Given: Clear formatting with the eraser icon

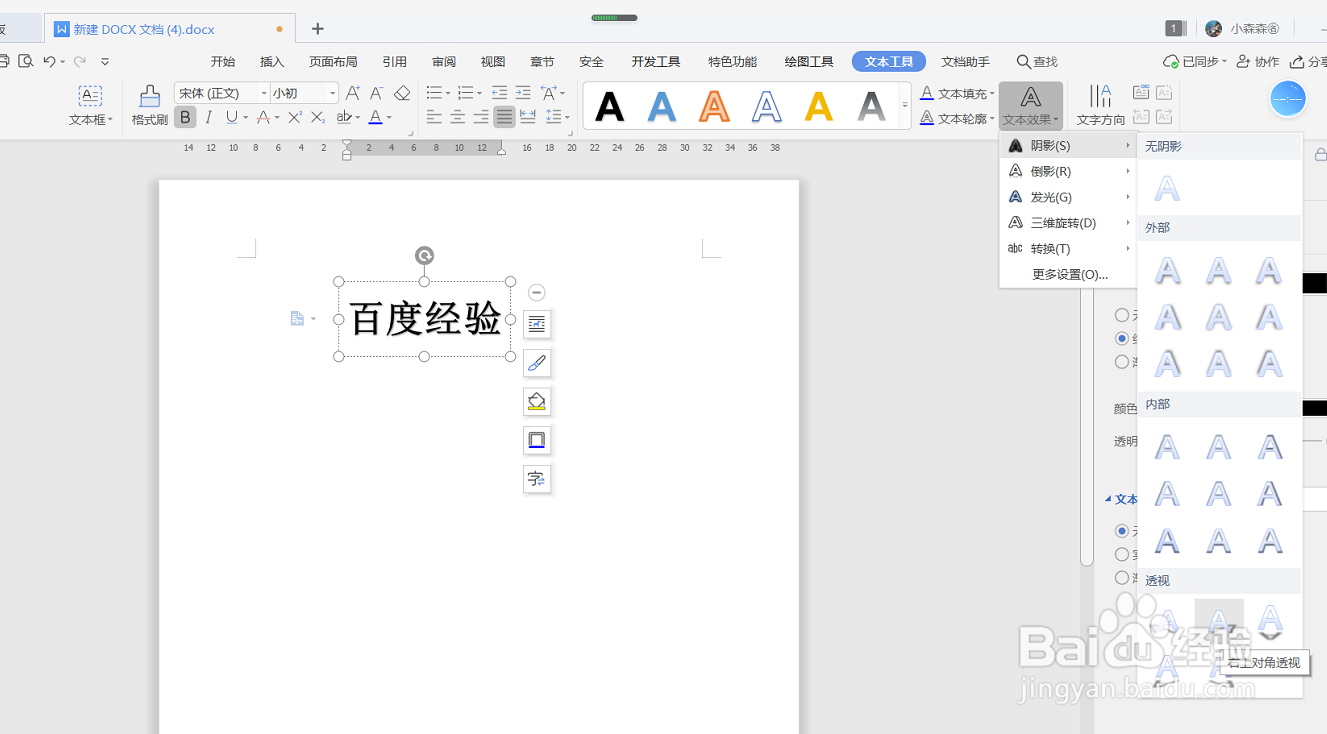Looking at the screenshot, I should (x=402, y=93).
